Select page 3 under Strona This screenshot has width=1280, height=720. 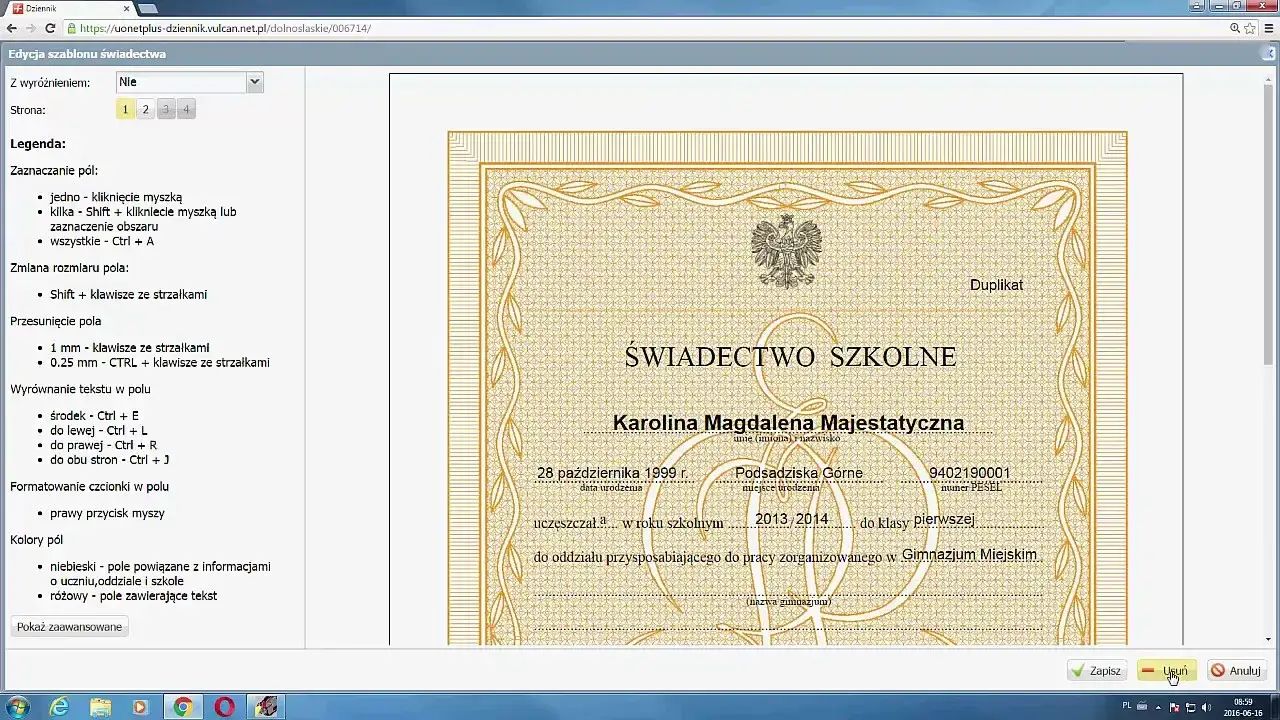click(x=166, y=110)
